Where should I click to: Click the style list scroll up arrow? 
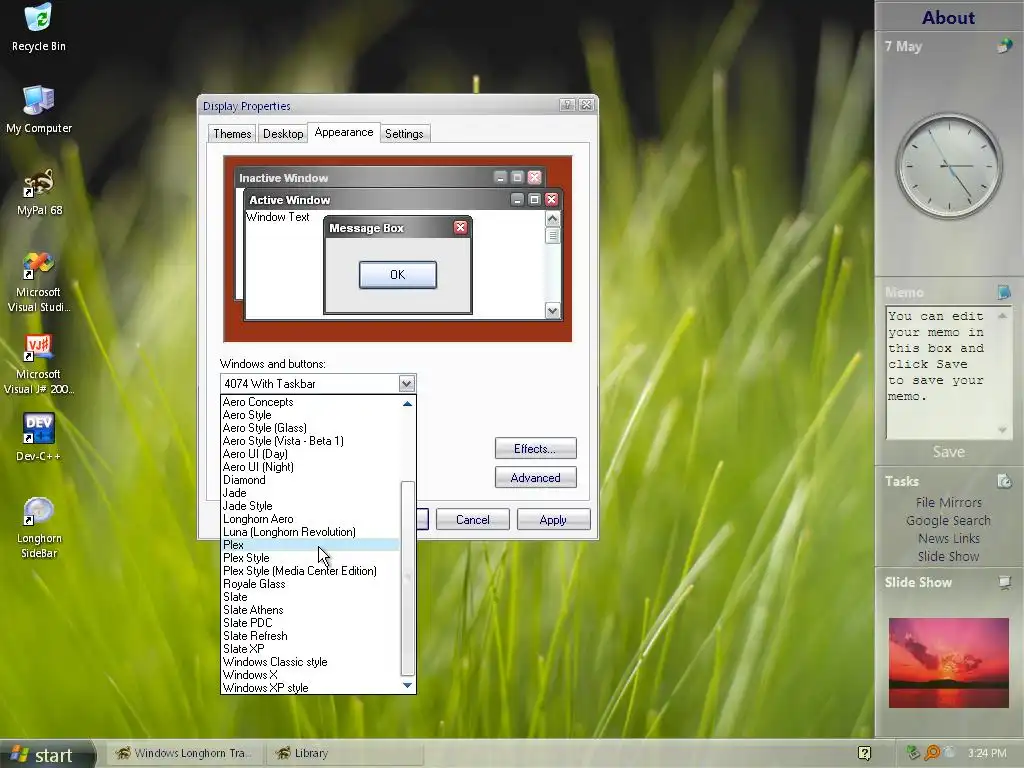(x=408, y=404)
